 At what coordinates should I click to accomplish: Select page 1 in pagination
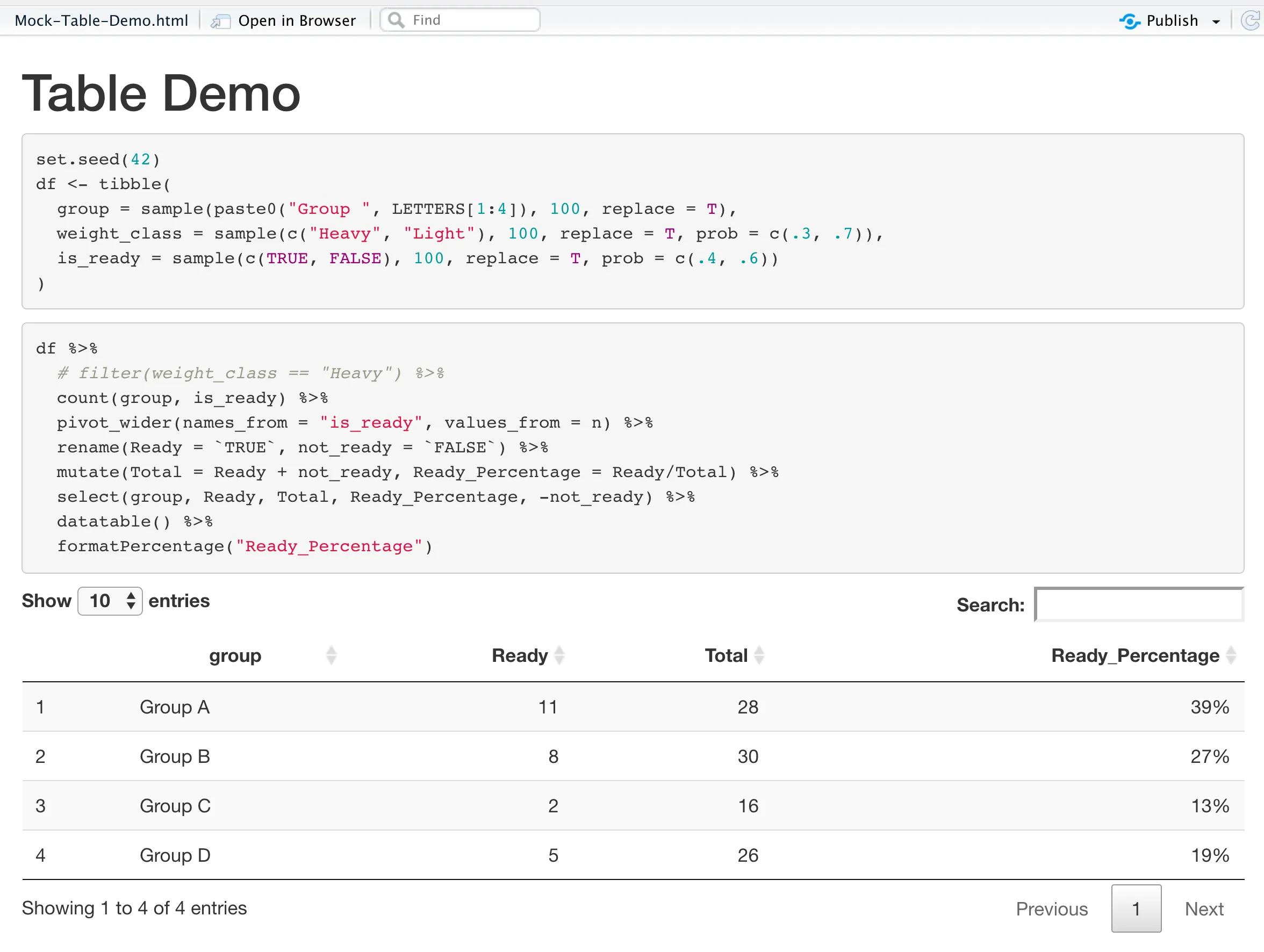[x=1136, y=909]
